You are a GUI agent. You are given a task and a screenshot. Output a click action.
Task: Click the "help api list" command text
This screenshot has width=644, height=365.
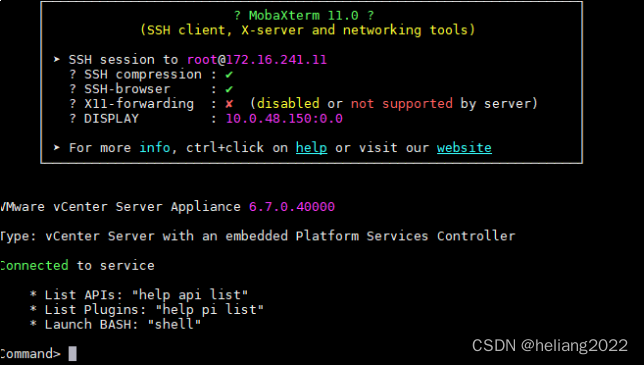190,295
